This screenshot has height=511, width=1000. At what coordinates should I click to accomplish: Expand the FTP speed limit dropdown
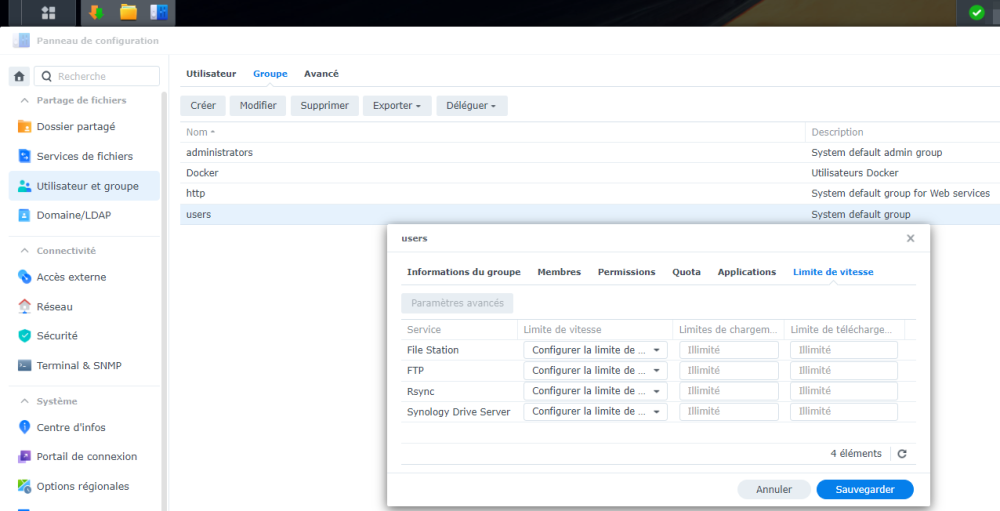(x=595, y=371)
